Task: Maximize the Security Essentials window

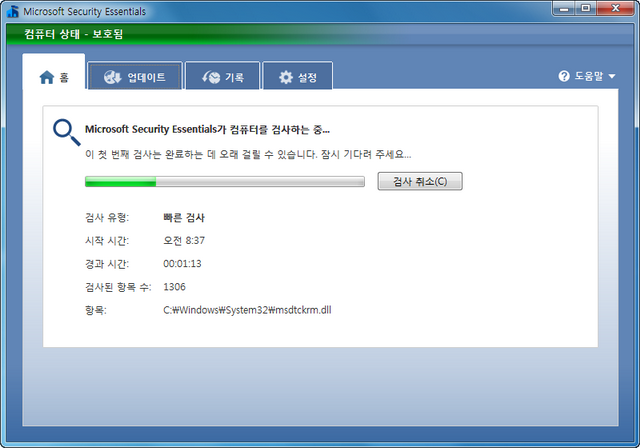Action: (x=586, y=8)
